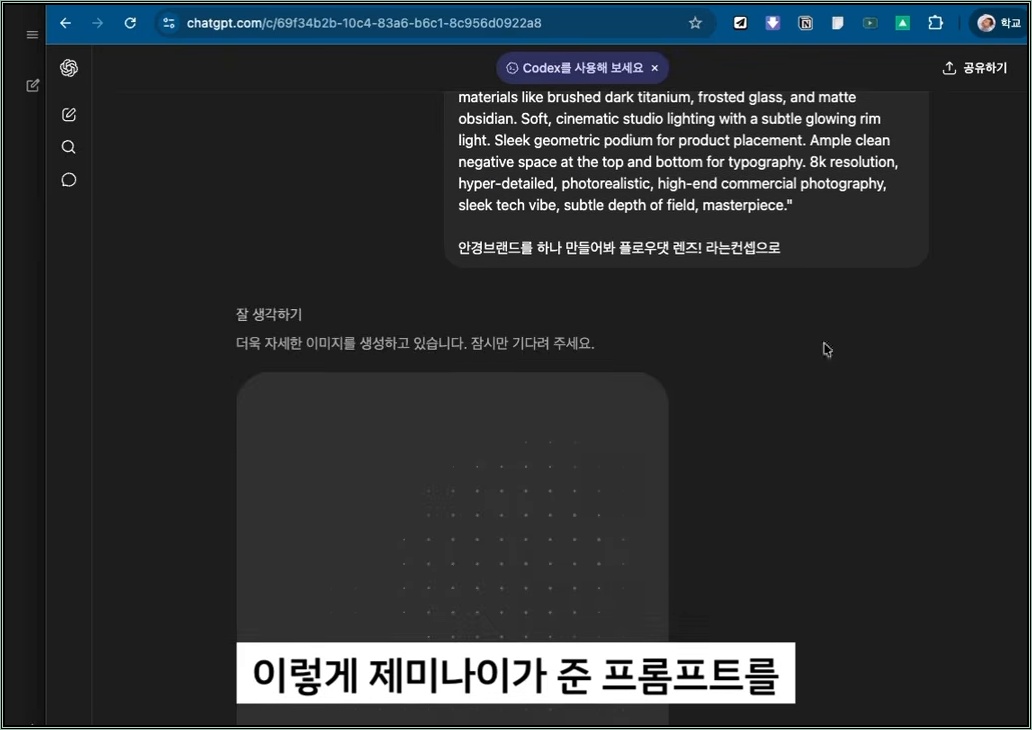Expand the 잘 생각하기 thinking label
Screen dimensions: 1032x730
pyautogui.click(x=269, y=315)
